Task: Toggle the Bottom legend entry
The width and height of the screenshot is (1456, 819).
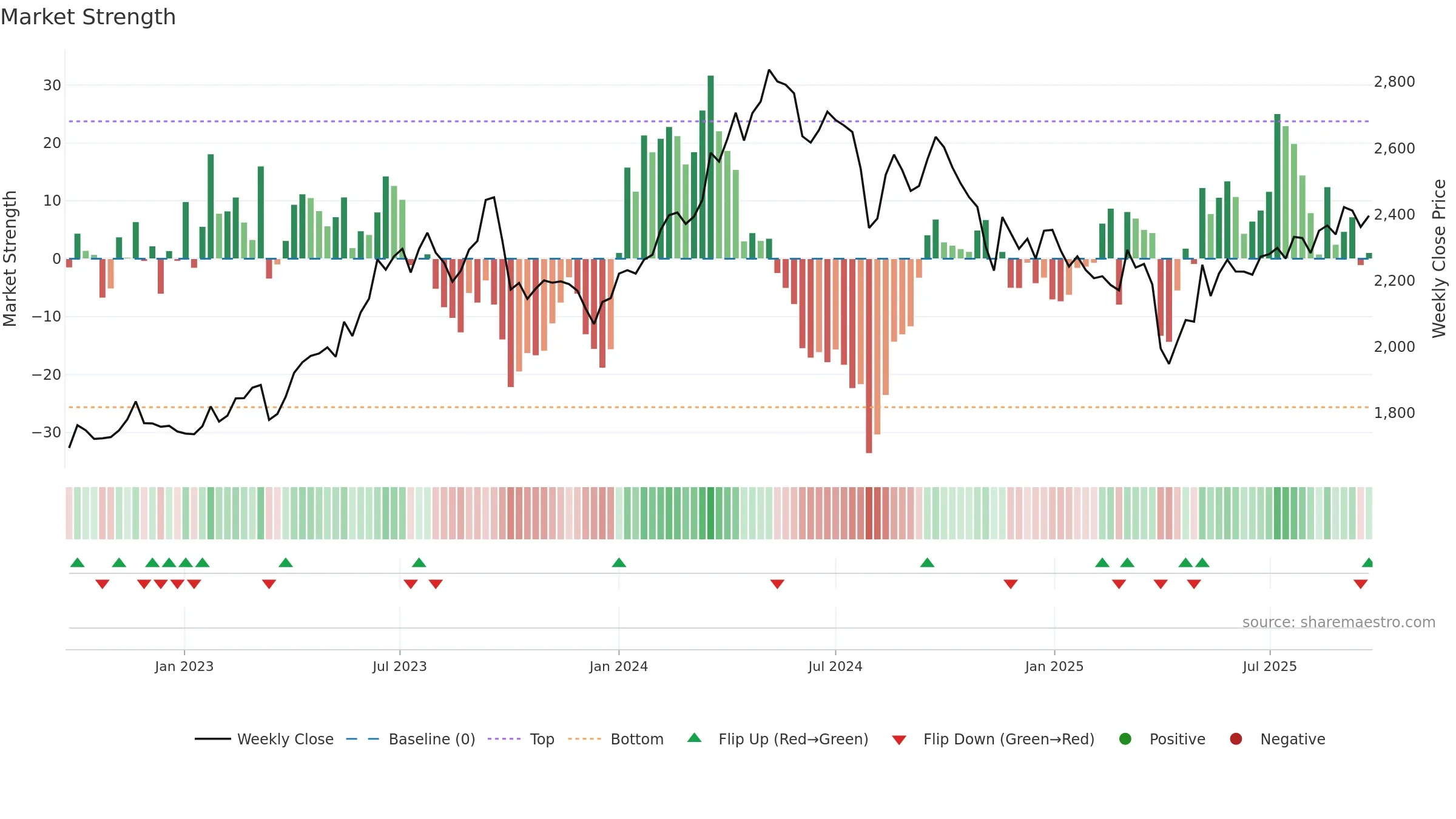Action: click(616, 739)
